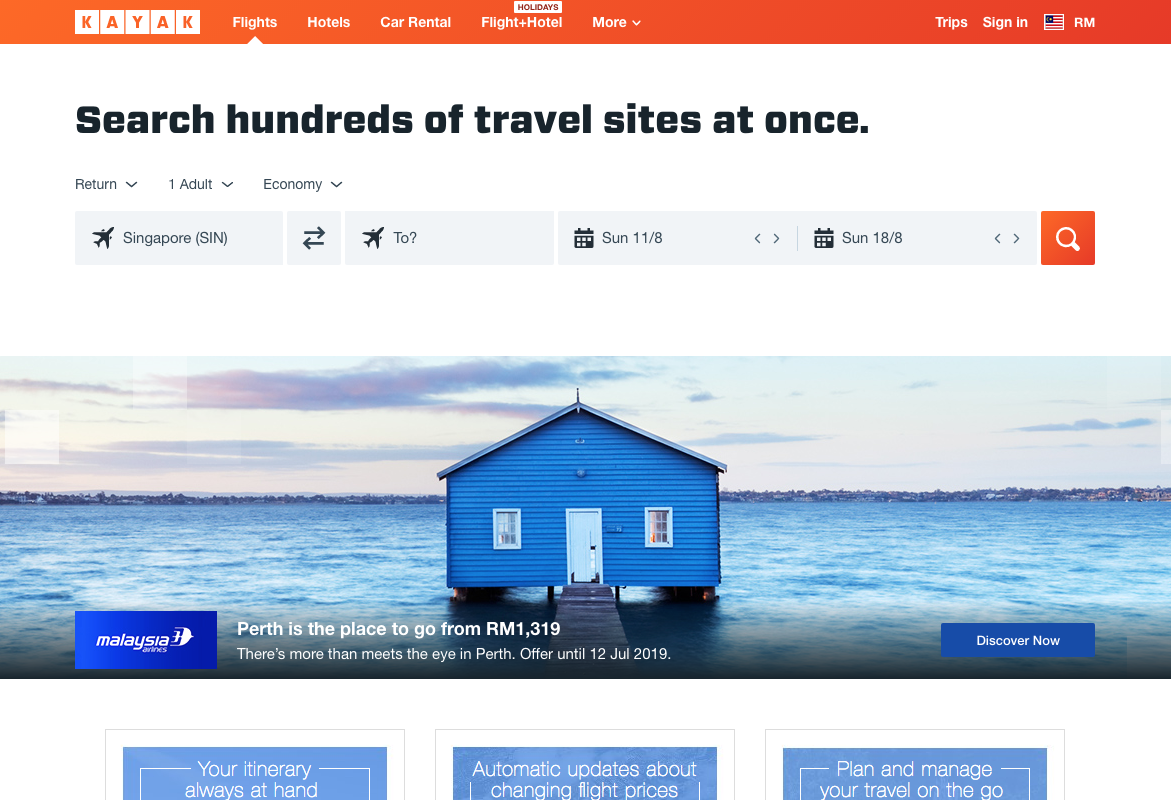Viewport: 1171px width, 800px height.
Task: Open the departure date calendar icon
Action: tap(583, 238)
